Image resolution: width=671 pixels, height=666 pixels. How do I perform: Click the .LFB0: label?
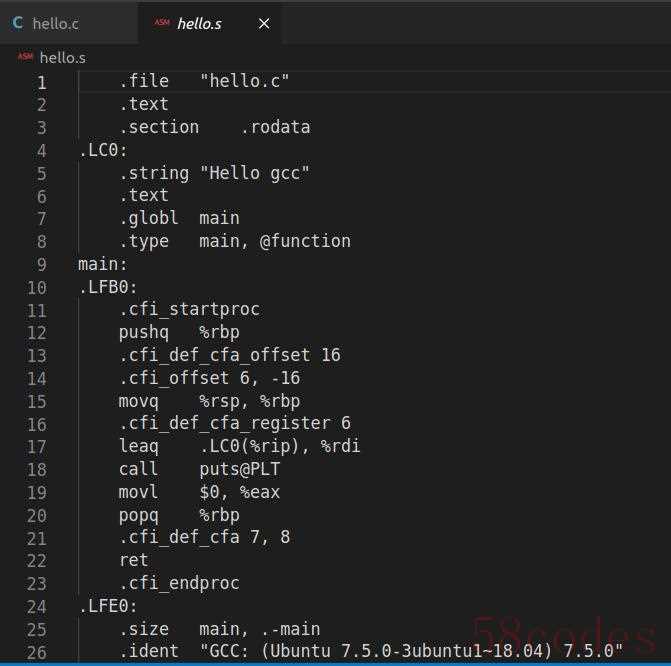[x=108, y=287]
